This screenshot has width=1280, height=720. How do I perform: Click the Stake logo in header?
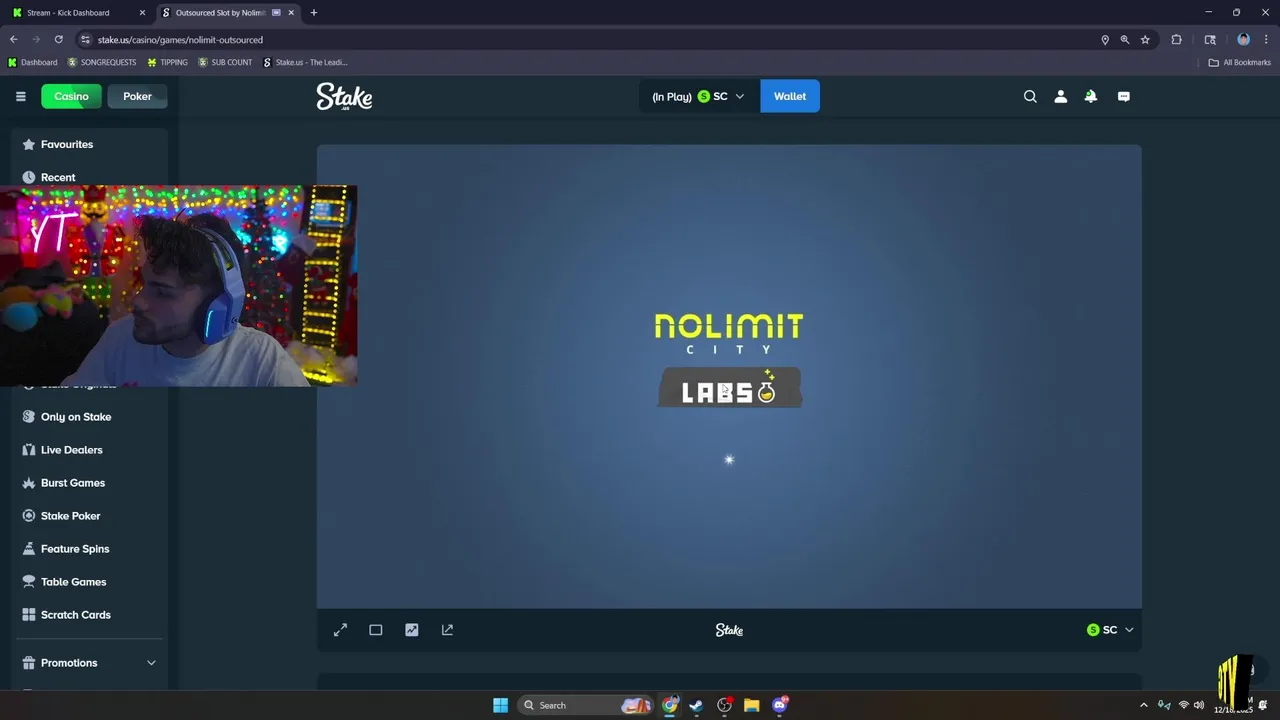point(344,96)
